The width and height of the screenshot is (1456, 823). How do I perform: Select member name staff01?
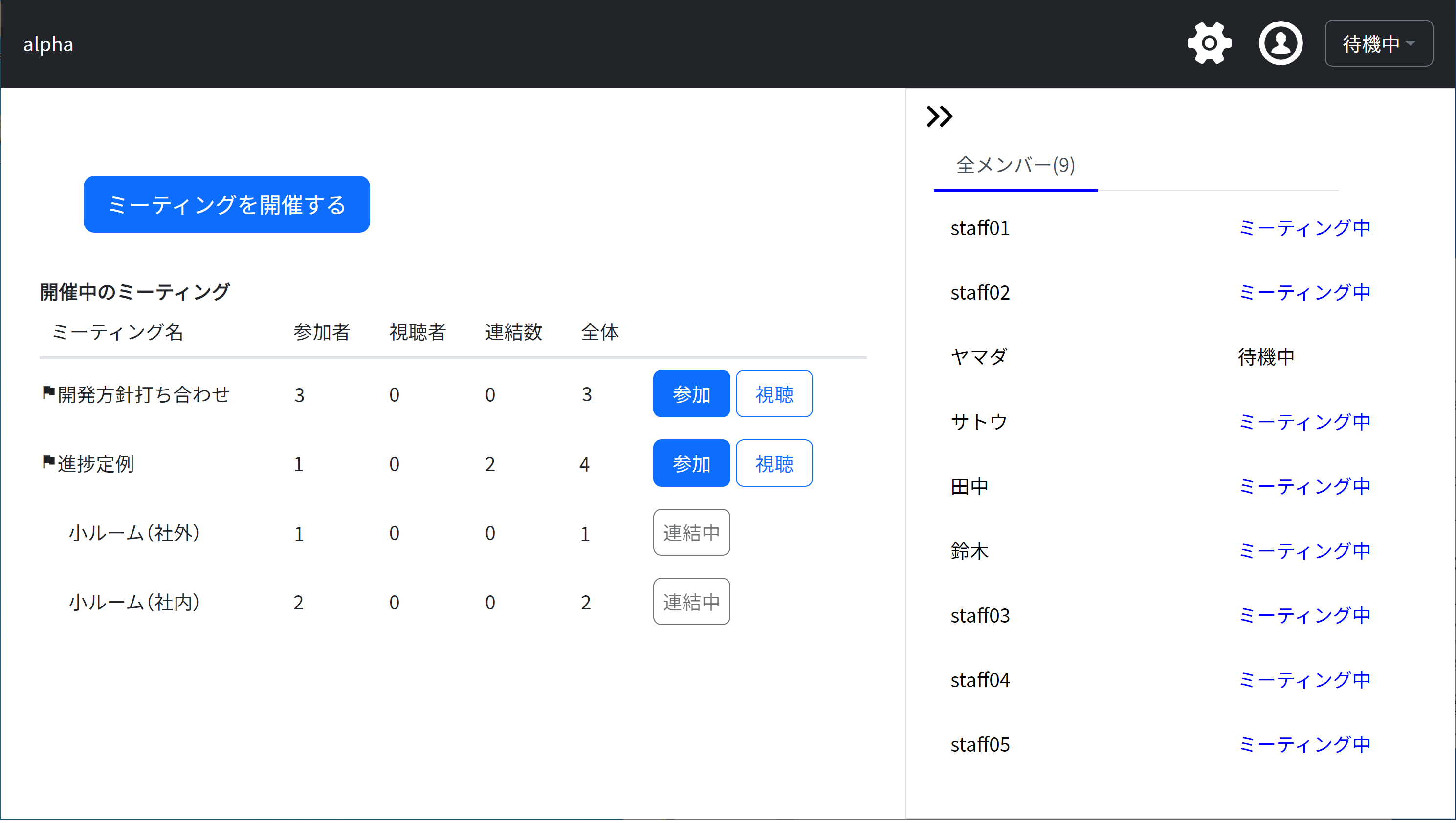pos(980,228)
